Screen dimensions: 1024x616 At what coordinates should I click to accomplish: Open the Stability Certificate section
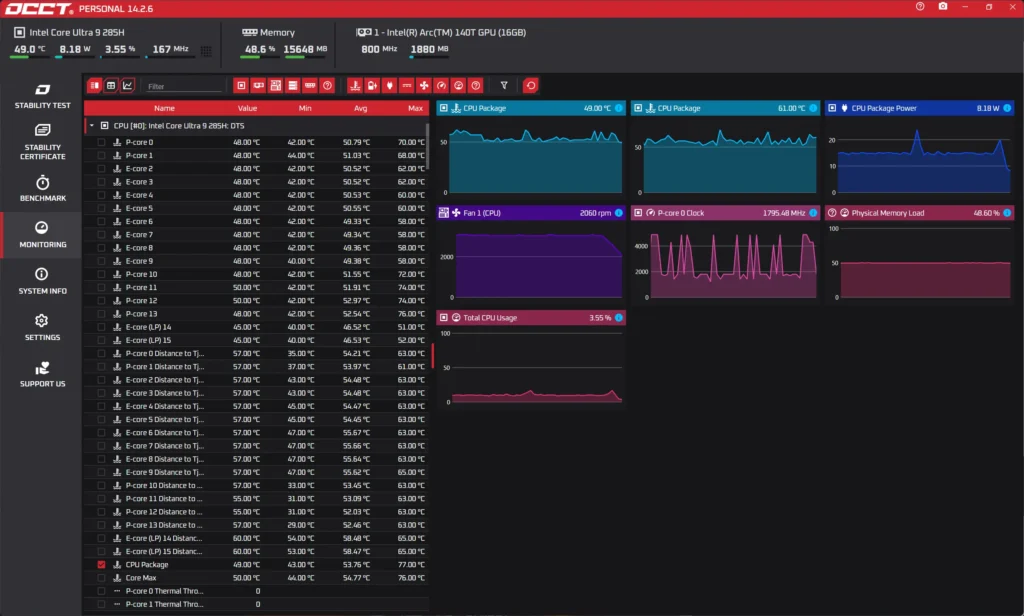click(x=42, y=142)
